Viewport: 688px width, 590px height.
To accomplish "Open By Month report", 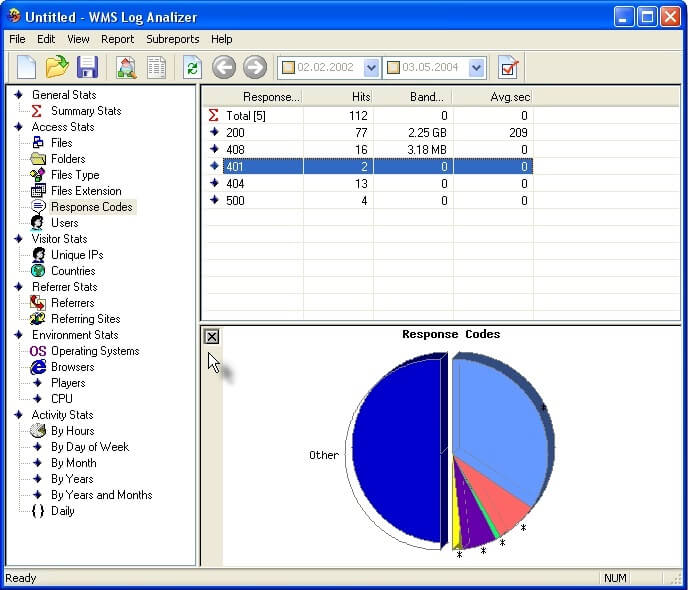I will pyautogui.click(x=74, y=463).
